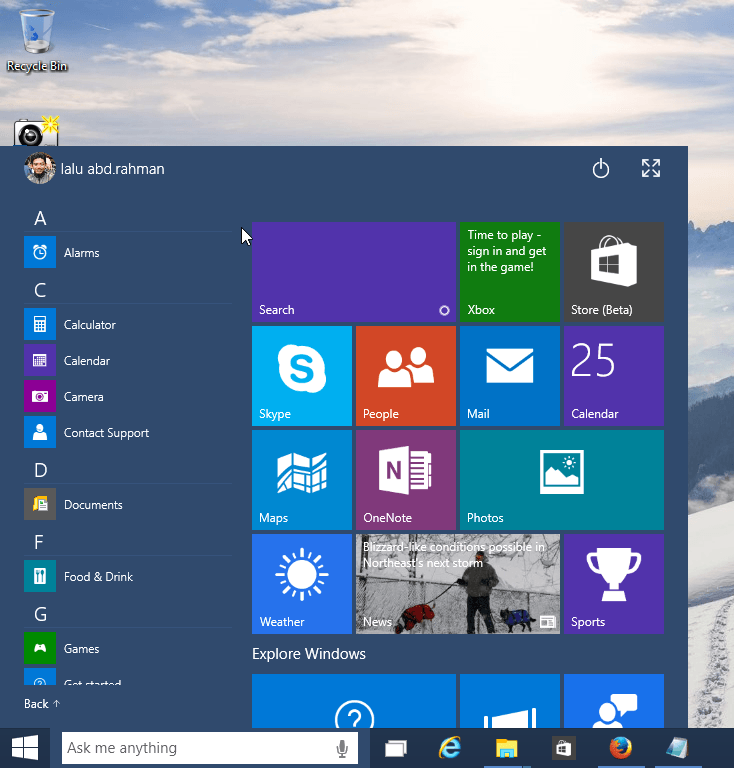Open the Documents folder

pyautogui.click(x=127, y=504)
